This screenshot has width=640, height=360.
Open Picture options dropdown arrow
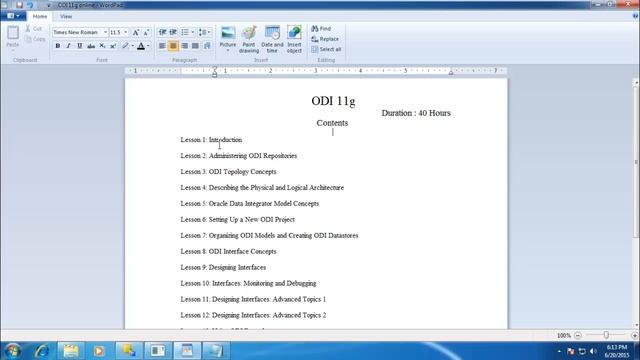[228, 51]
